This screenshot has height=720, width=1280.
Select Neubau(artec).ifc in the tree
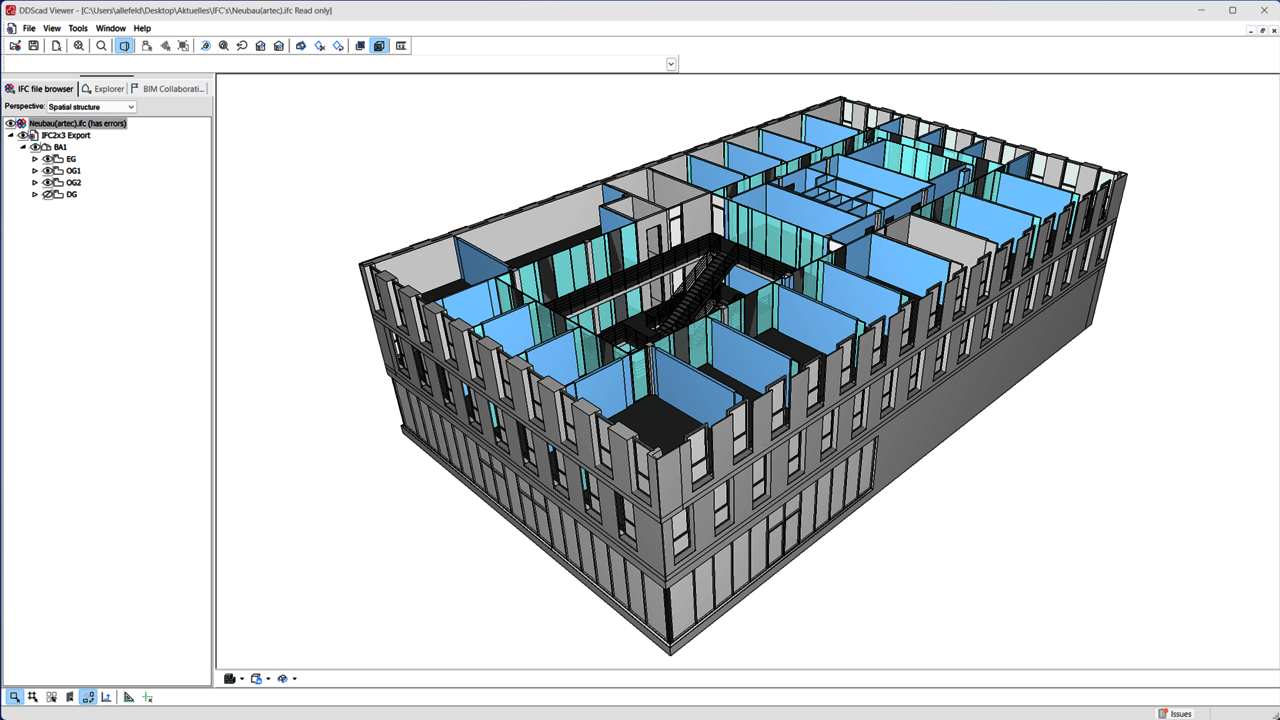77,123
